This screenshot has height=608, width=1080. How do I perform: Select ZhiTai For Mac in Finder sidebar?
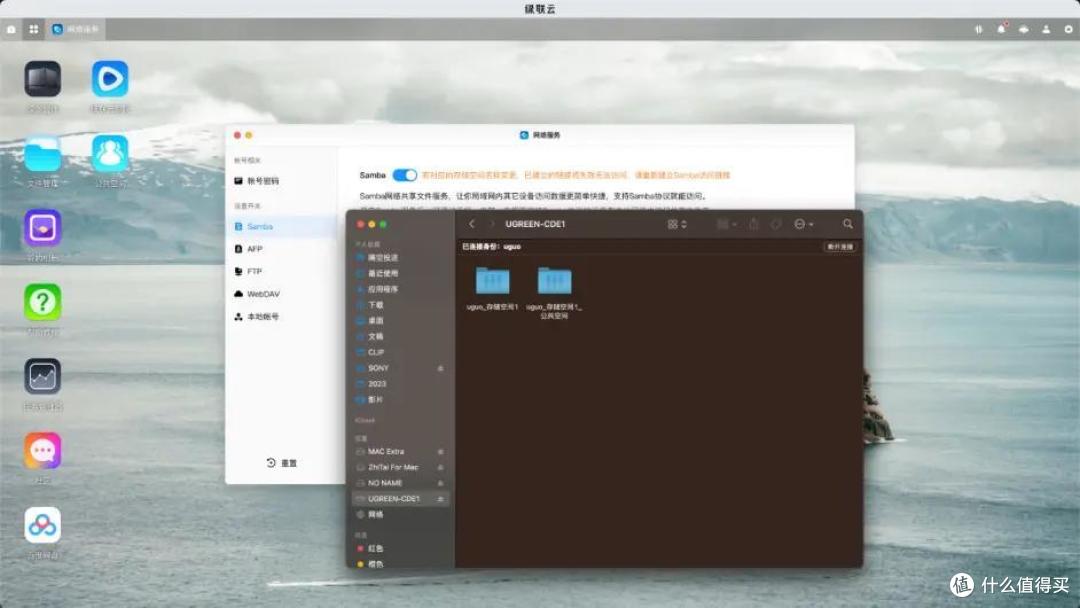coord(401,467)
